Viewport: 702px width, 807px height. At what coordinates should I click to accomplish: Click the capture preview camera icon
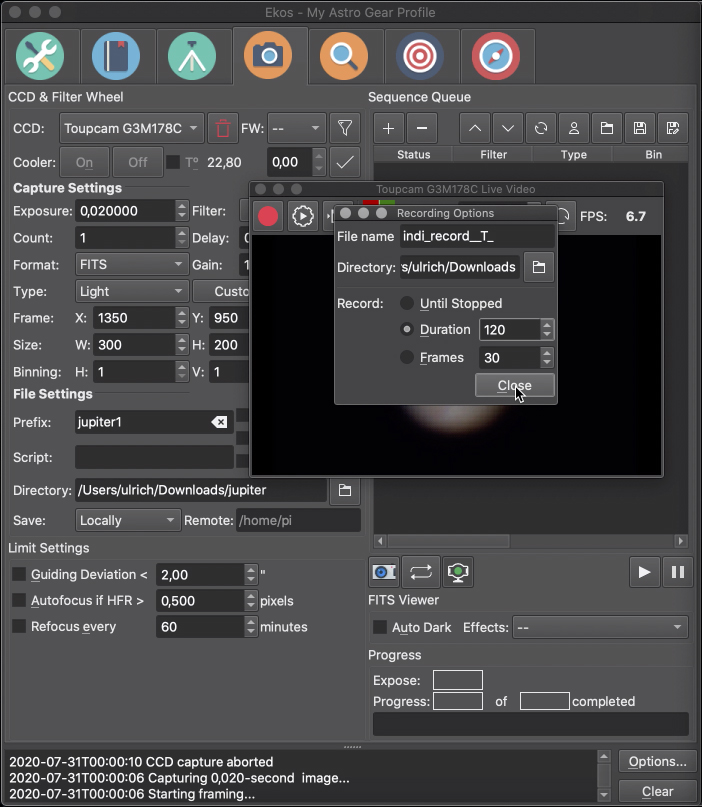[x=384, y=572]
